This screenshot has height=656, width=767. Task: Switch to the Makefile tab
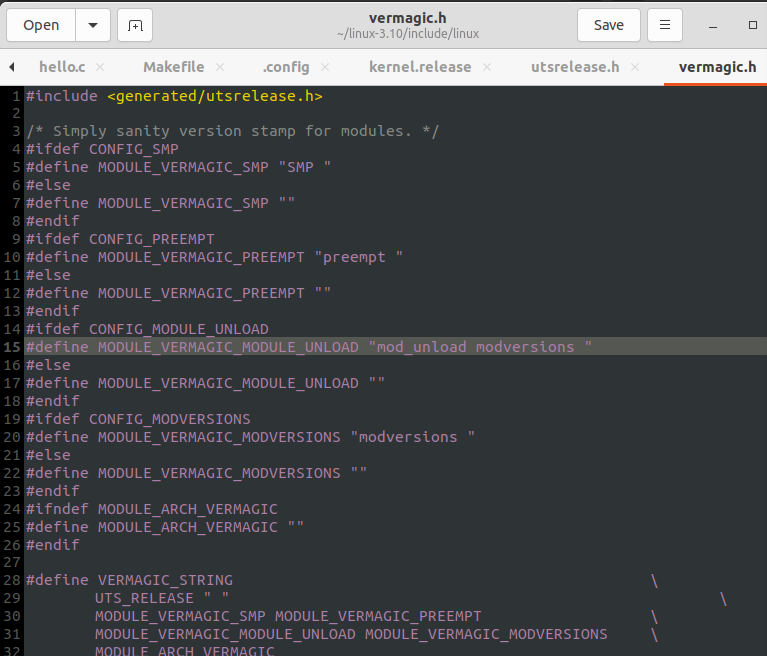pos(173,67)
